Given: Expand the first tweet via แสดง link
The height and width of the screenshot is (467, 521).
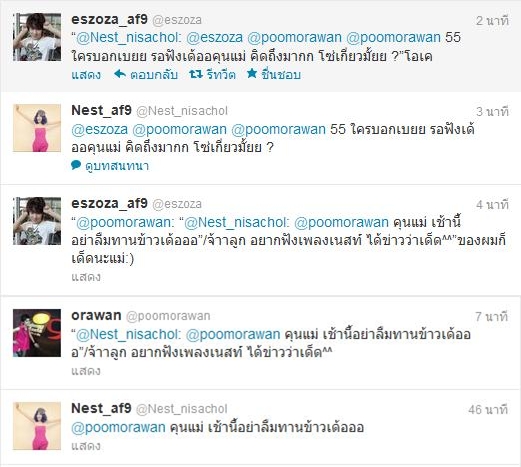Looking at the screenshot, I should [x=86, y=74].
